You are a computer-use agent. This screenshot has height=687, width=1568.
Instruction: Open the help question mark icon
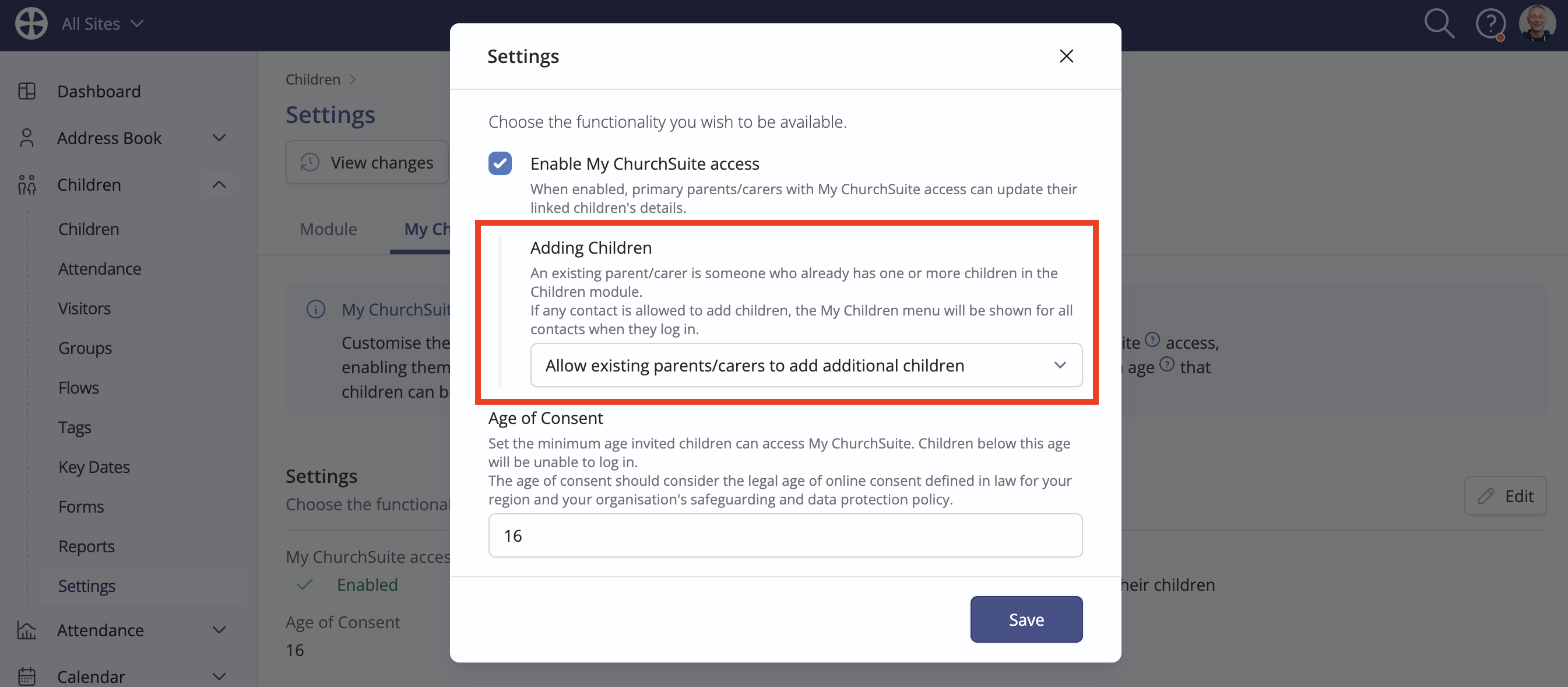[x=1490, y=24]
